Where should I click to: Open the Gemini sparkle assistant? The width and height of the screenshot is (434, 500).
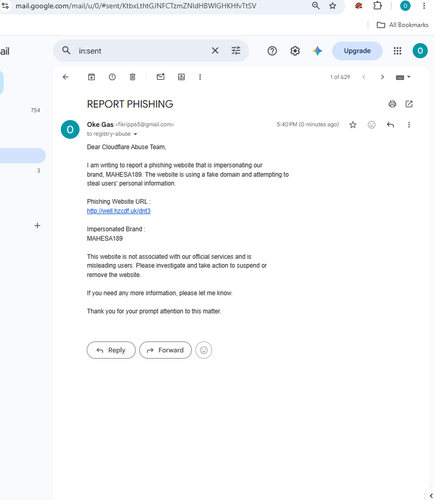pyautogui.click(x=317, y=51)
